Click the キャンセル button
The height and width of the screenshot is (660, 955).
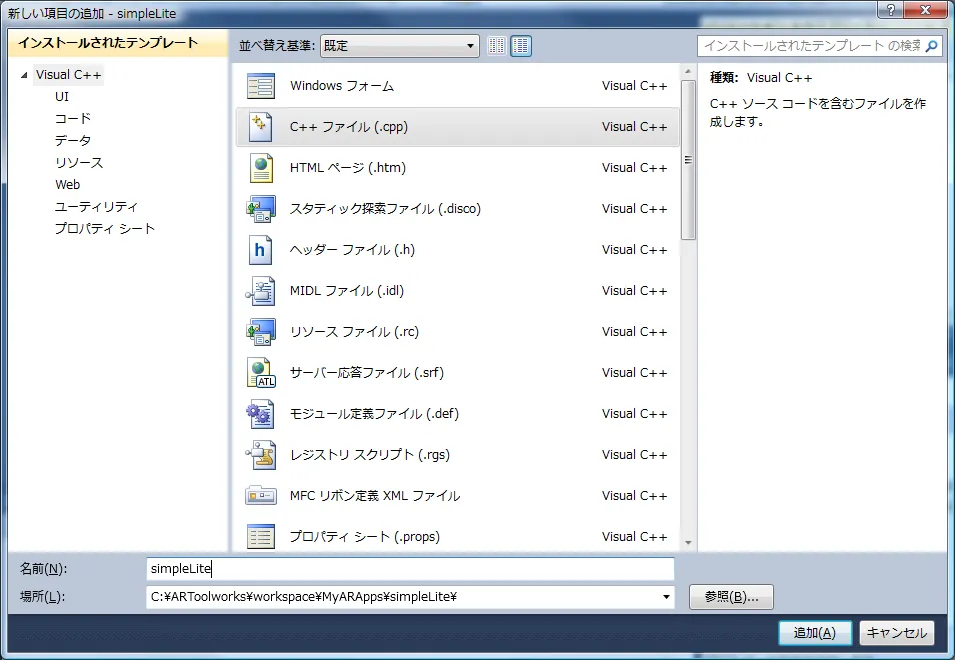pyautogui.click(x=897, y=633)
